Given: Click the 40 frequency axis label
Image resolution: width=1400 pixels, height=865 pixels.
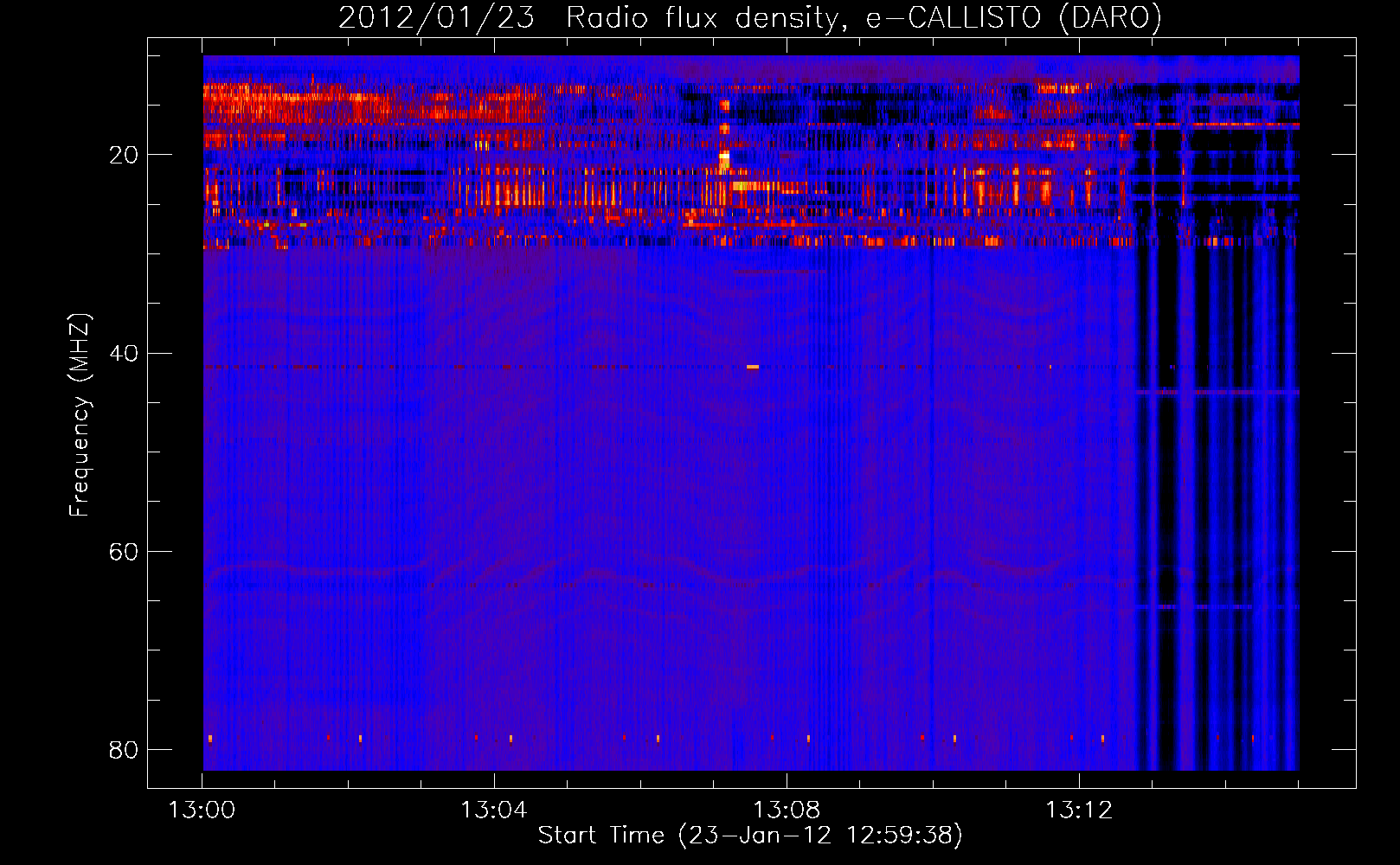Looking at the screenshot, I should [x=124, y=353].
